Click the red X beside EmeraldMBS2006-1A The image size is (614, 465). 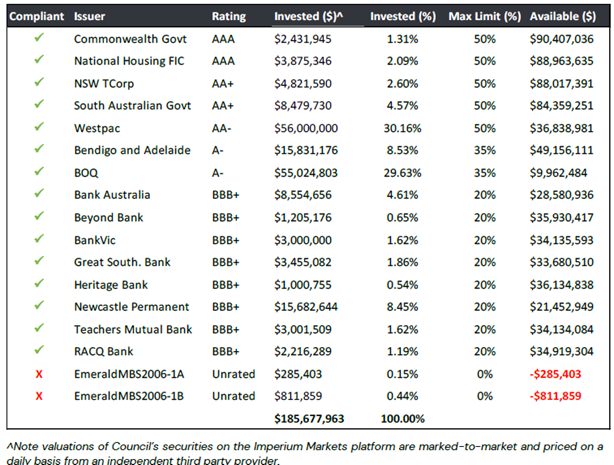point(39,373)
